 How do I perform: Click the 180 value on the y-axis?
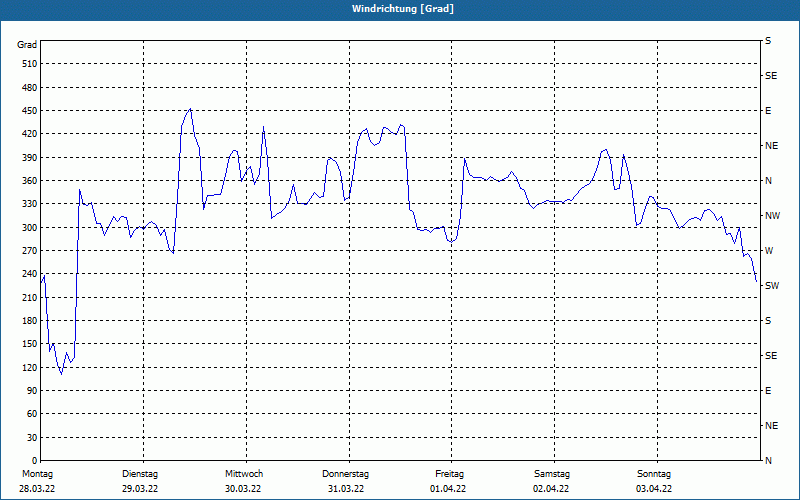[x=29, y=320]
